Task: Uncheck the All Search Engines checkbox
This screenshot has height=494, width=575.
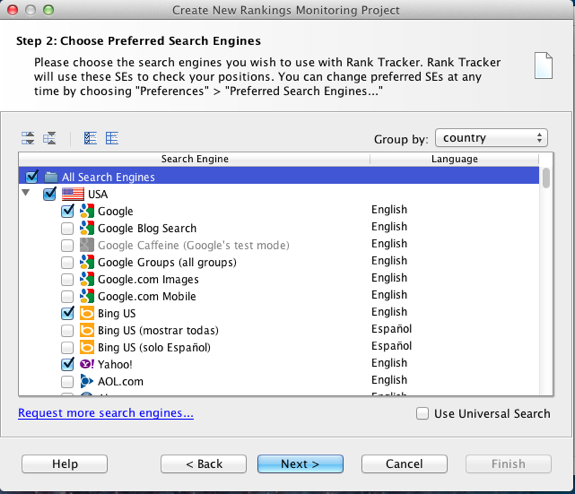Action: (32, 177)
